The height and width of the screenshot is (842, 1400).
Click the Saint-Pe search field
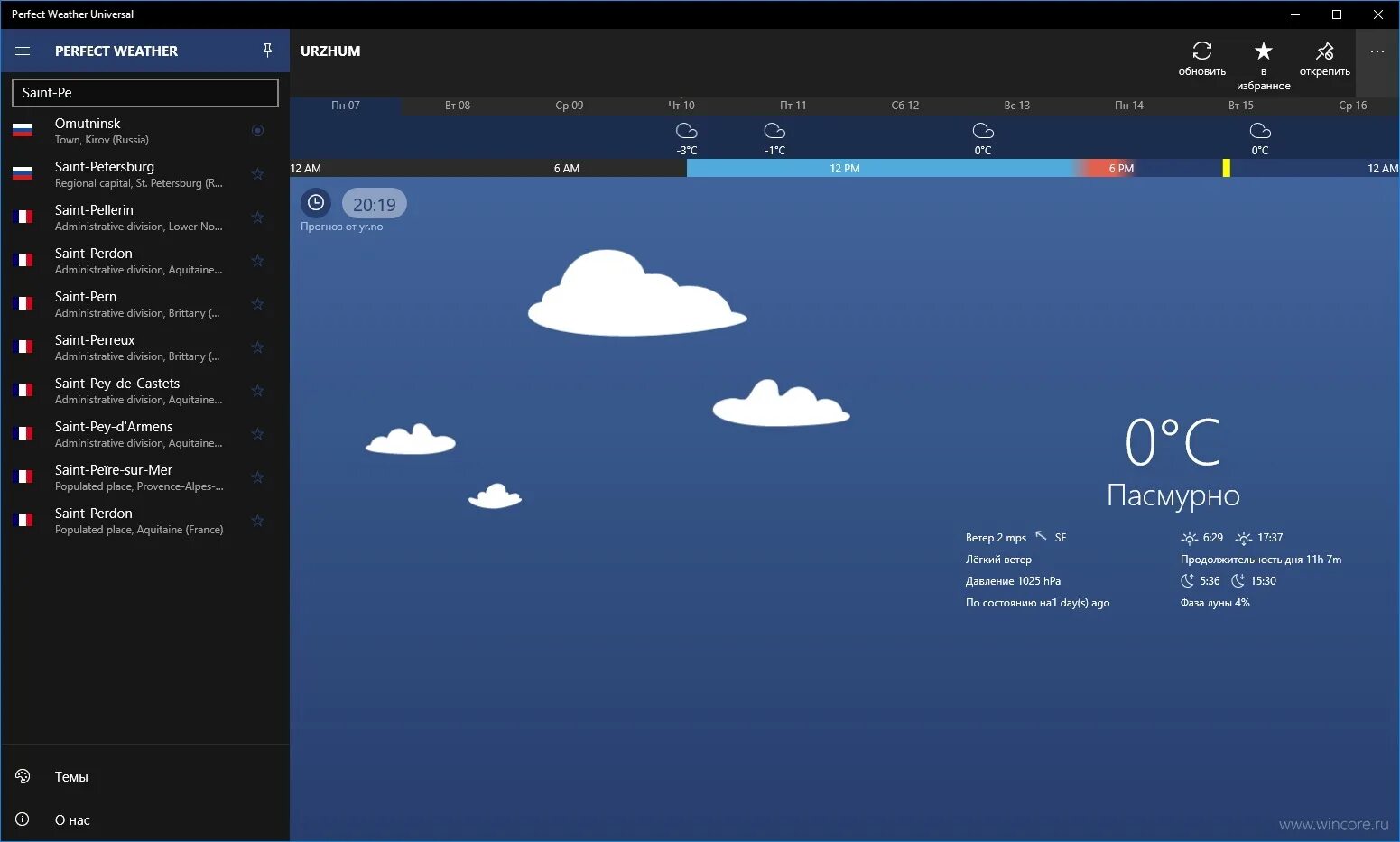[x=144, y=92]
